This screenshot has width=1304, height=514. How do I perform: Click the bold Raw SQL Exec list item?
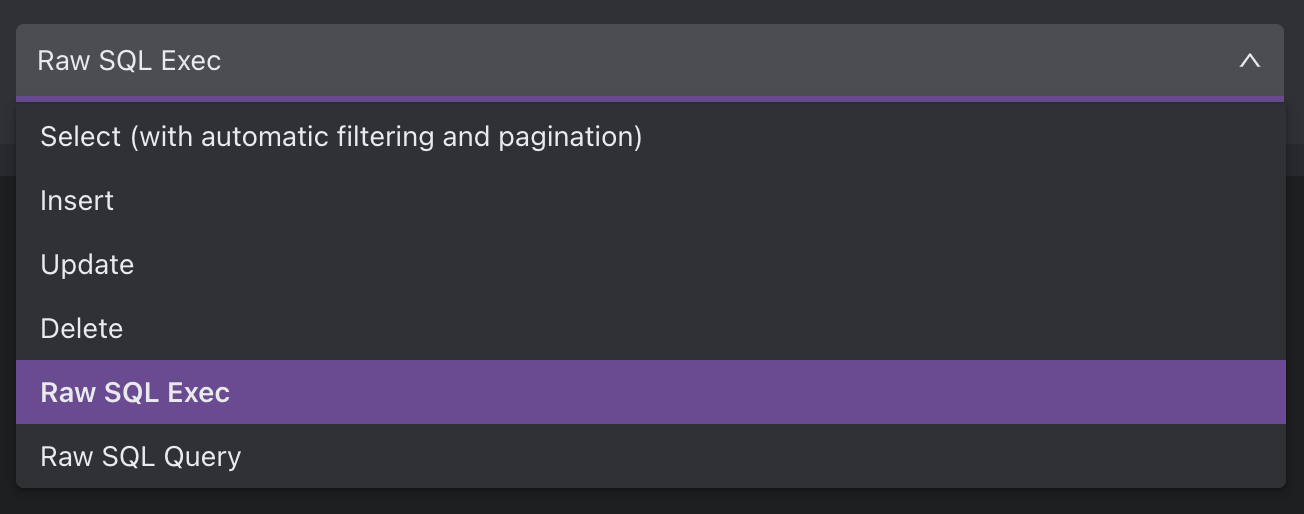click(x=650, y=392)
